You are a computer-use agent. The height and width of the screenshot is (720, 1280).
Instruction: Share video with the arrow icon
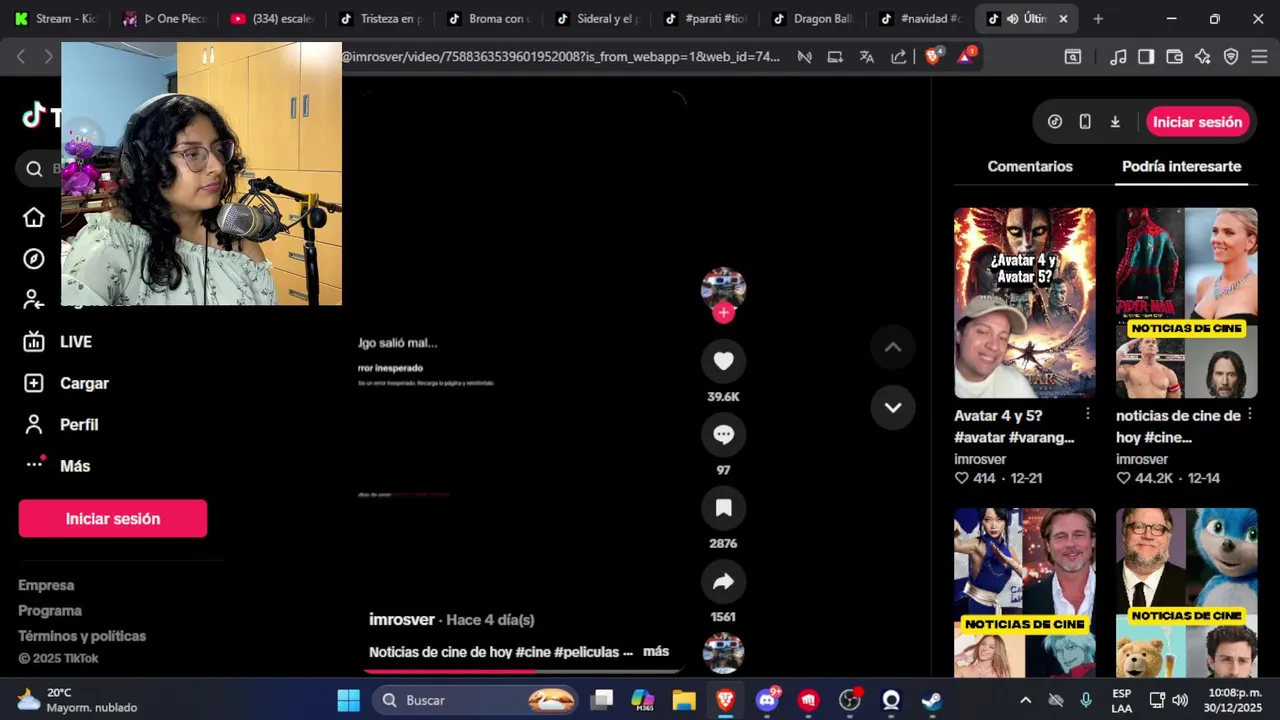pyautogui.click(x=723, y=582)
